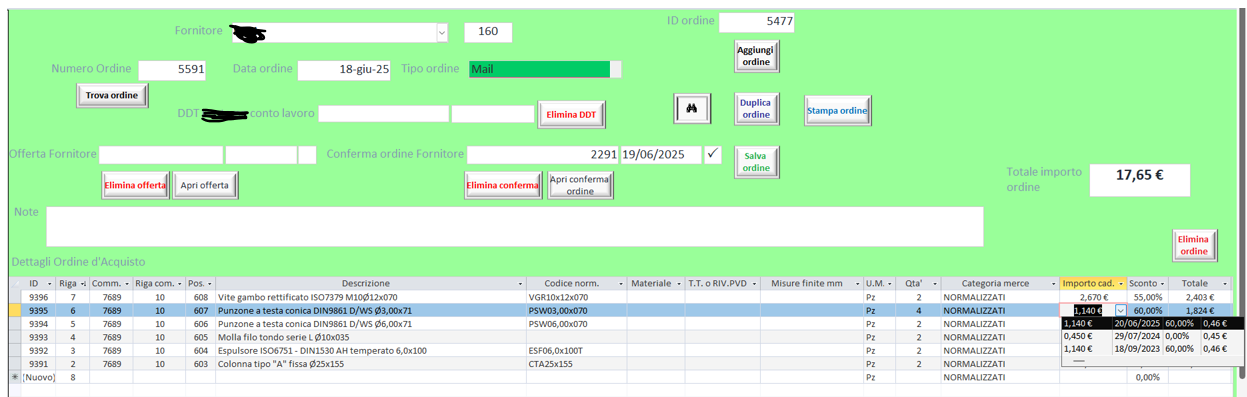Expand the Tipo ordine Mail dropdown
1247x397 pixels.
pyautogui.click(x=615, y=69)
